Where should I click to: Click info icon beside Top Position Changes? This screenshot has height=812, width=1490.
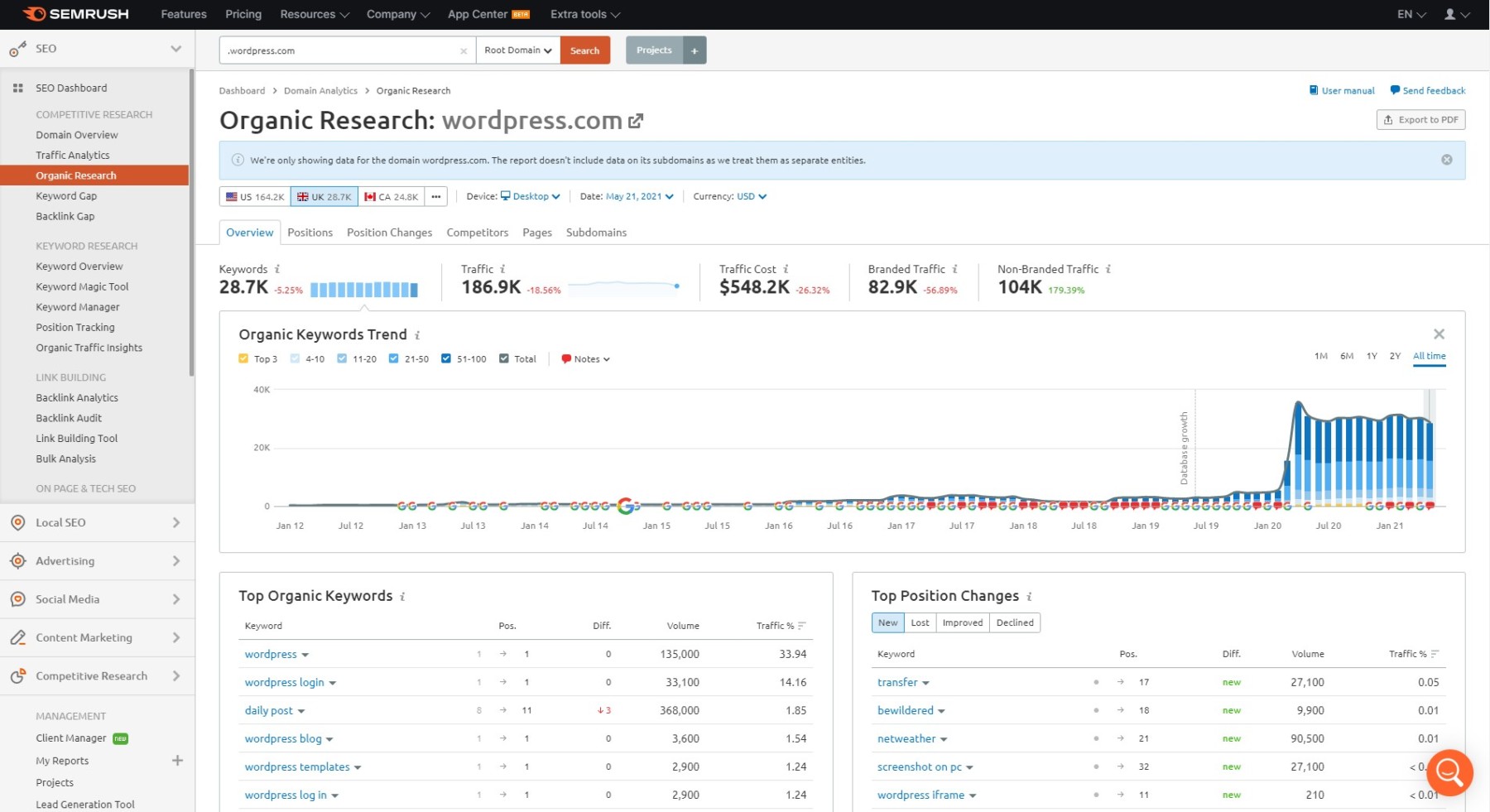(x=1029, y=596)
